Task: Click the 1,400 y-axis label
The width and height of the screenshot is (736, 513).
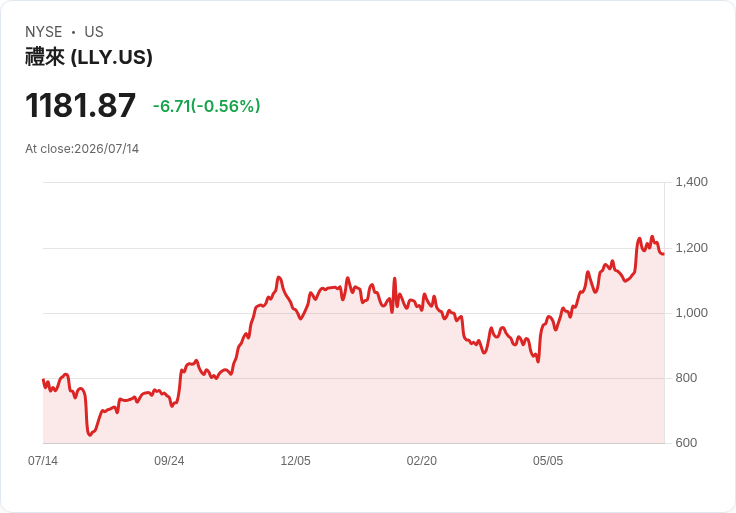Action: coord(691,182)
